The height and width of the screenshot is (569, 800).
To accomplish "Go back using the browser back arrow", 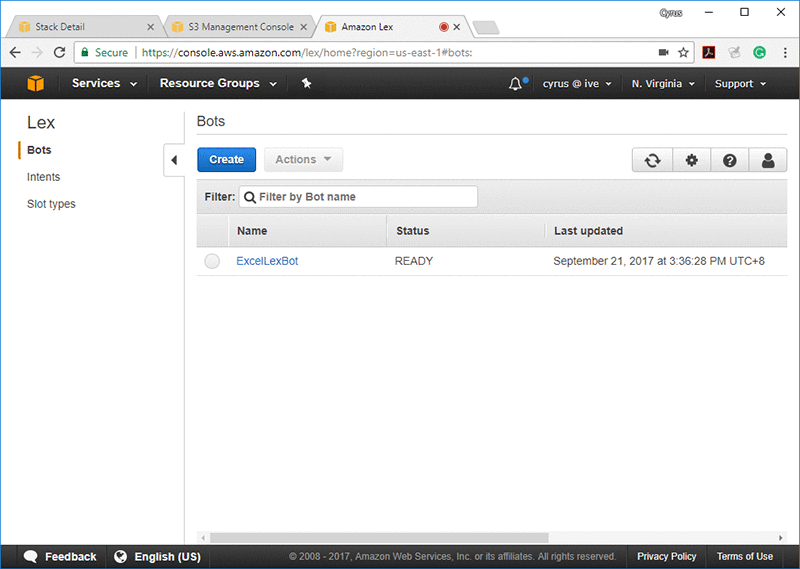I will pyautogui.click(x=15, y=53).
